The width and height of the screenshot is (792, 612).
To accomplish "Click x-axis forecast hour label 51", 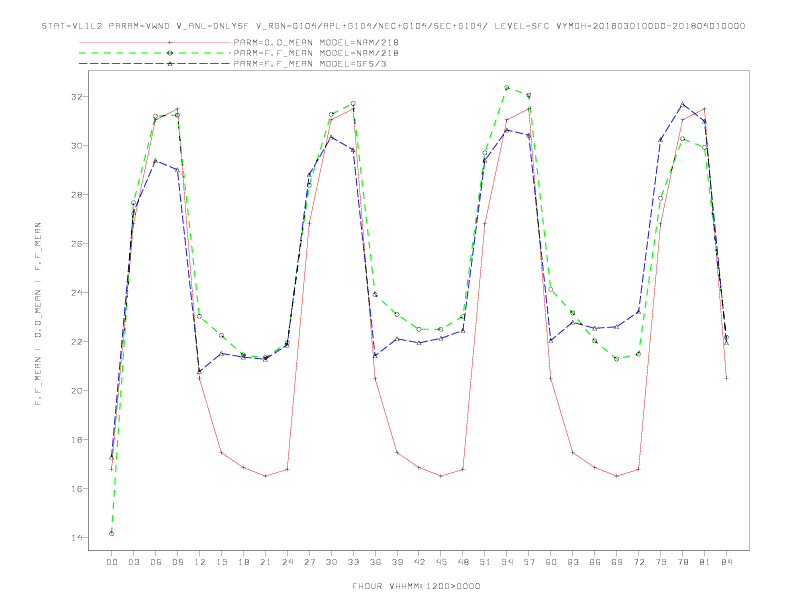I will pyautogui.click(x=485, y=562).
